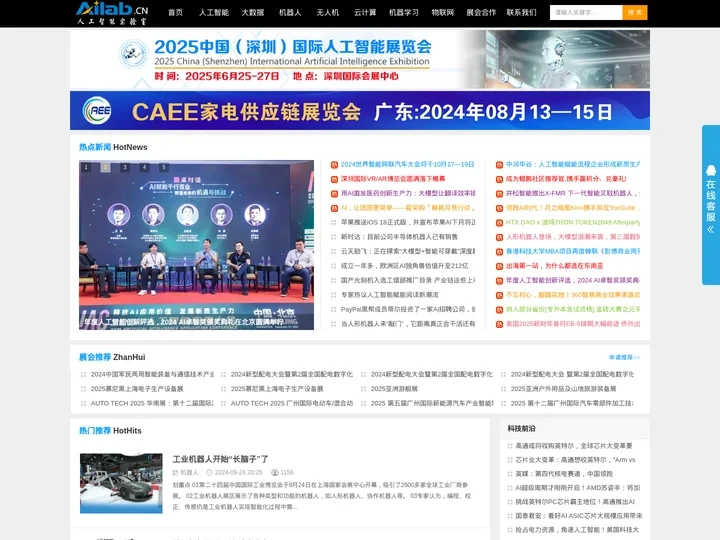Click the CAEE circular logo icon

(x=97, y=110)
